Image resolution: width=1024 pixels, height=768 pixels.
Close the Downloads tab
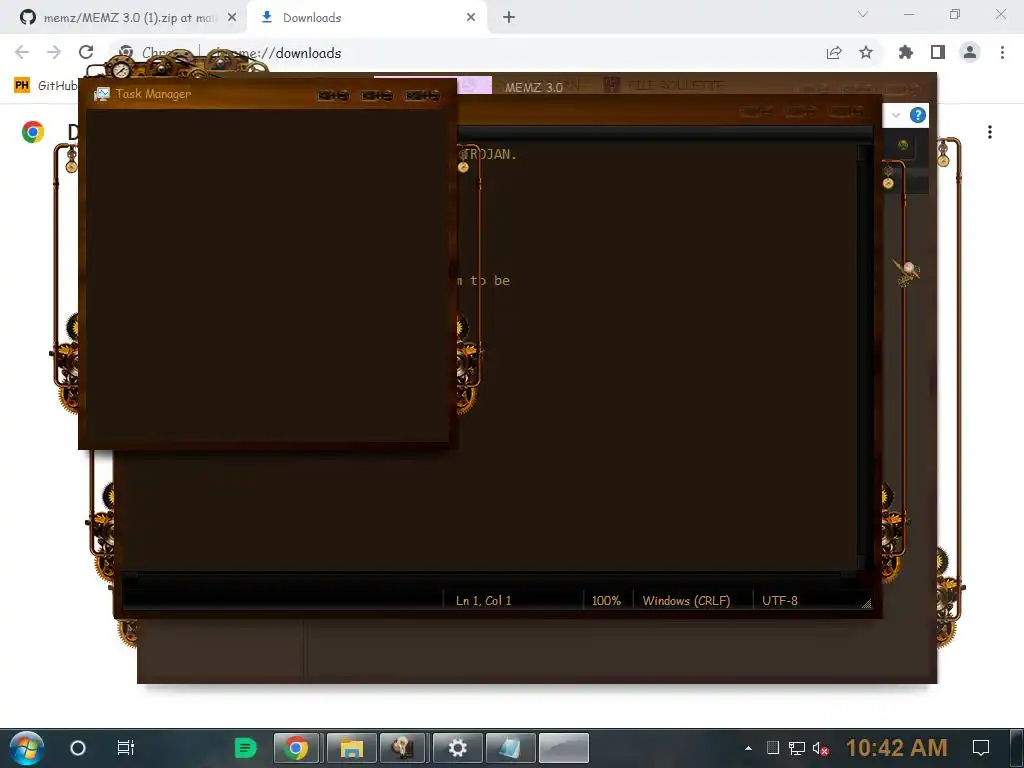coord(471,18)
